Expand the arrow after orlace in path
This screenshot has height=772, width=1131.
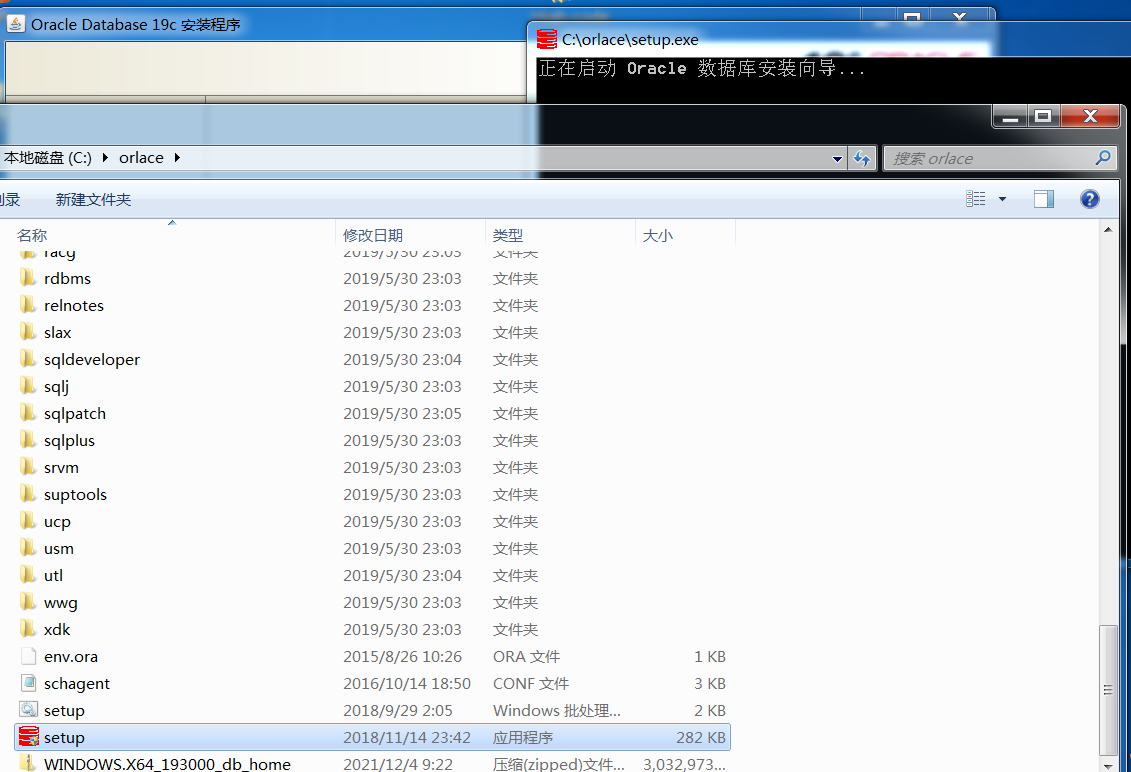pos(177,157)
